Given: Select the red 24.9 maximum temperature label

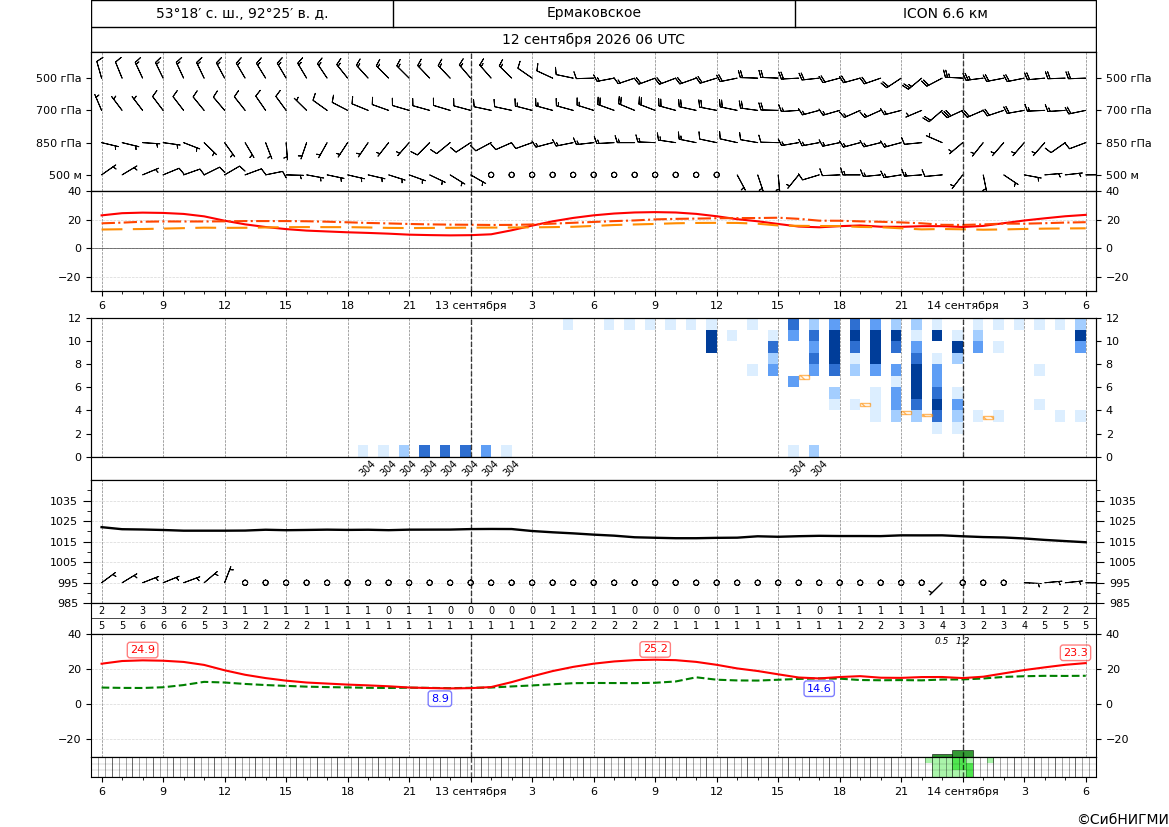Looking at the screenshot, I should tap(142, 650).
